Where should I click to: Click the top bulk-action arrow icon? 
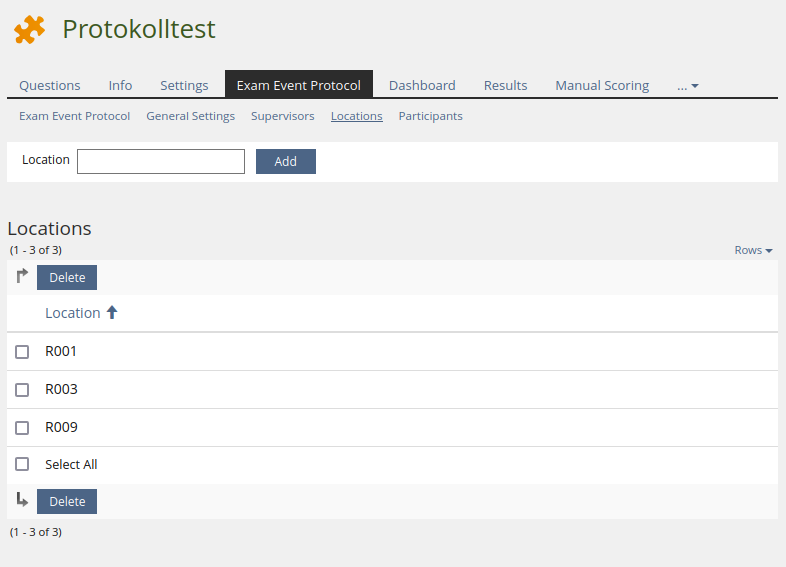tap(22, 276)
